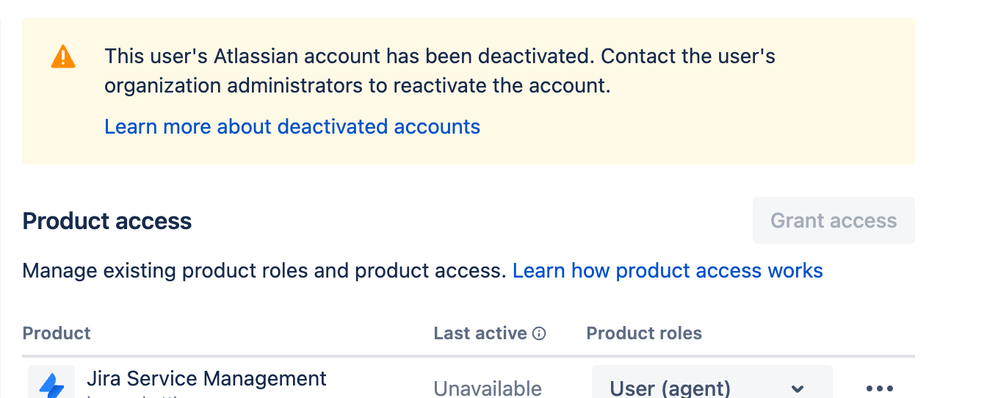
Task: Click the info icon beside Last active
Action: pos(539,334)
